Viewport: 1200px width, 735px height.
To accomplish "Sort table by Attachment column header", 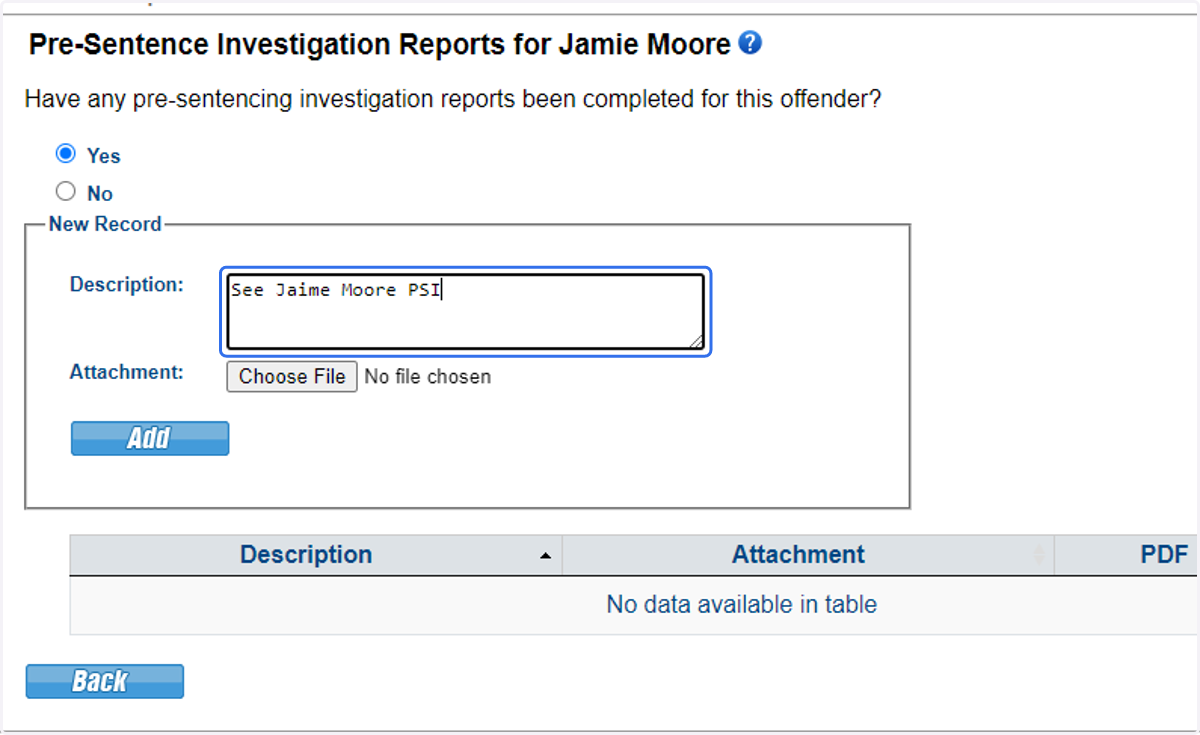I will point(808,555).
